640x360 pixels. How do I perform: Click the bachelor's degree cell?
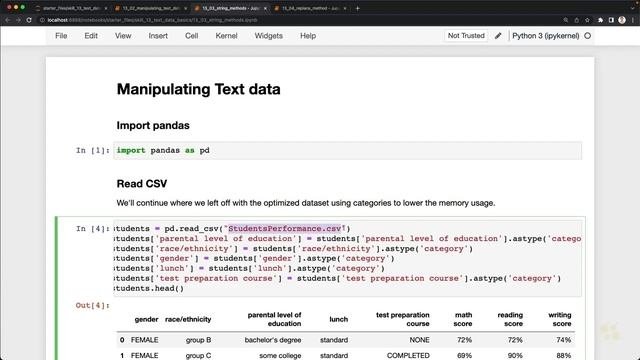click(273, 340)
